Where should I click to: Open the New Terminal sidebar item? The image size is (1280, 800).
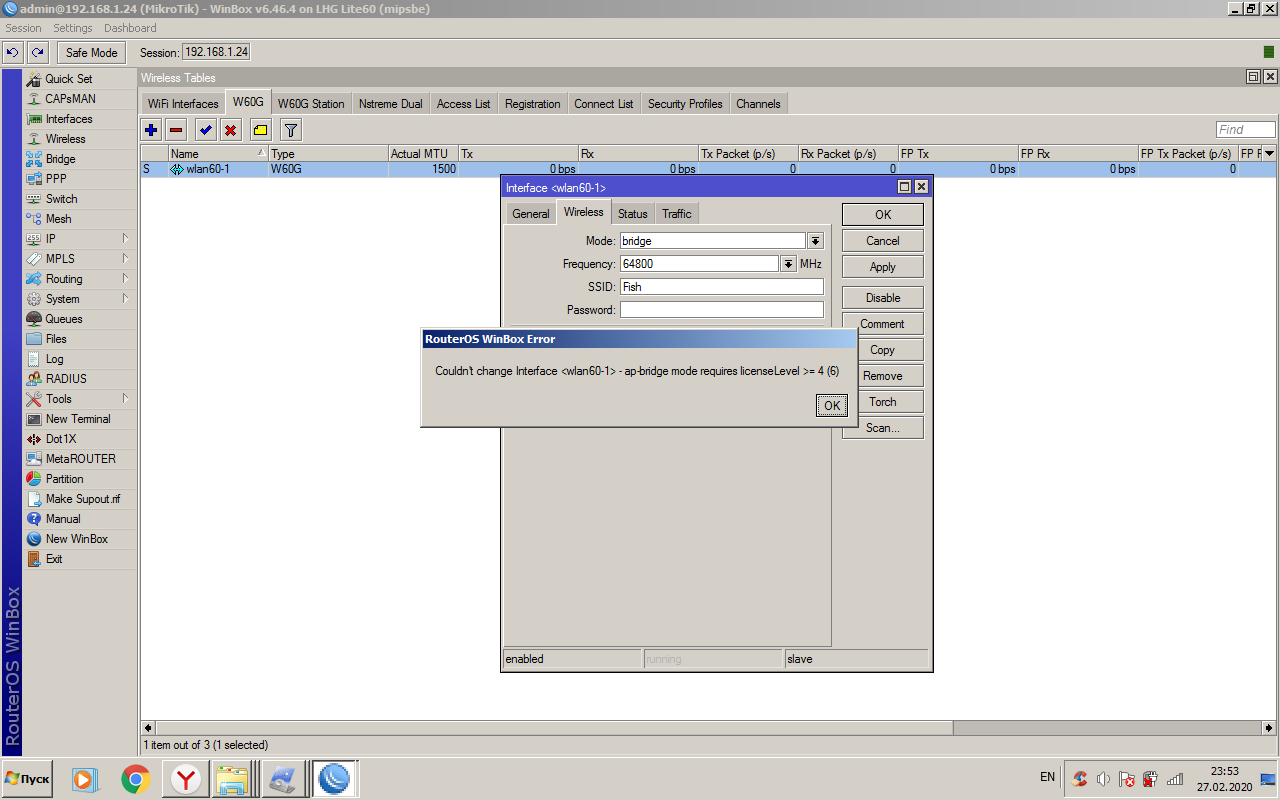78,419
